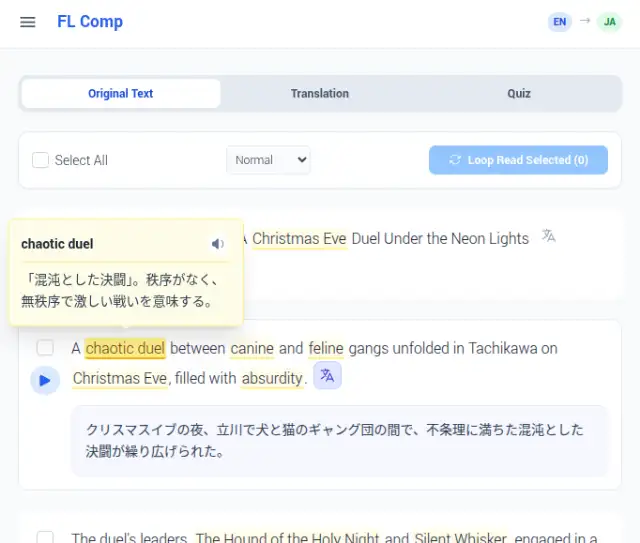Screen dimensions: 640x543
Task: Click Loop Read Selected (0) button
Action: point(518,160)
